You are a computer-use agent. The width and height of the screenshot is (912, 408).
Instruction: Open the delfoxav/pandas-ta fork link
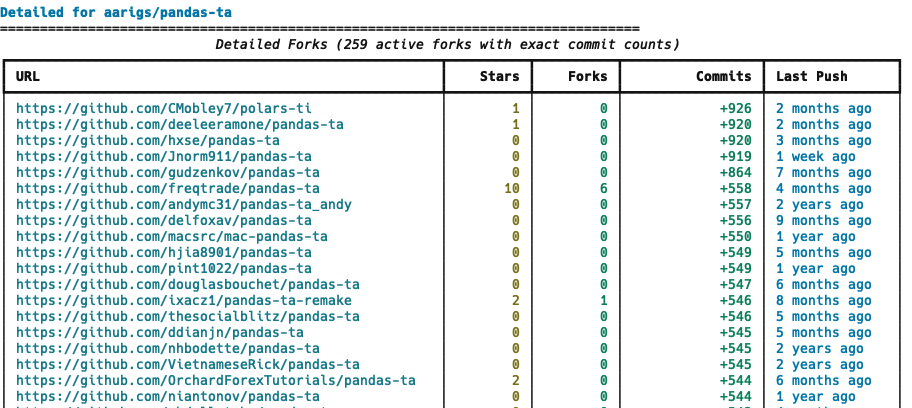pyautogui.click(x=163, y=221)
